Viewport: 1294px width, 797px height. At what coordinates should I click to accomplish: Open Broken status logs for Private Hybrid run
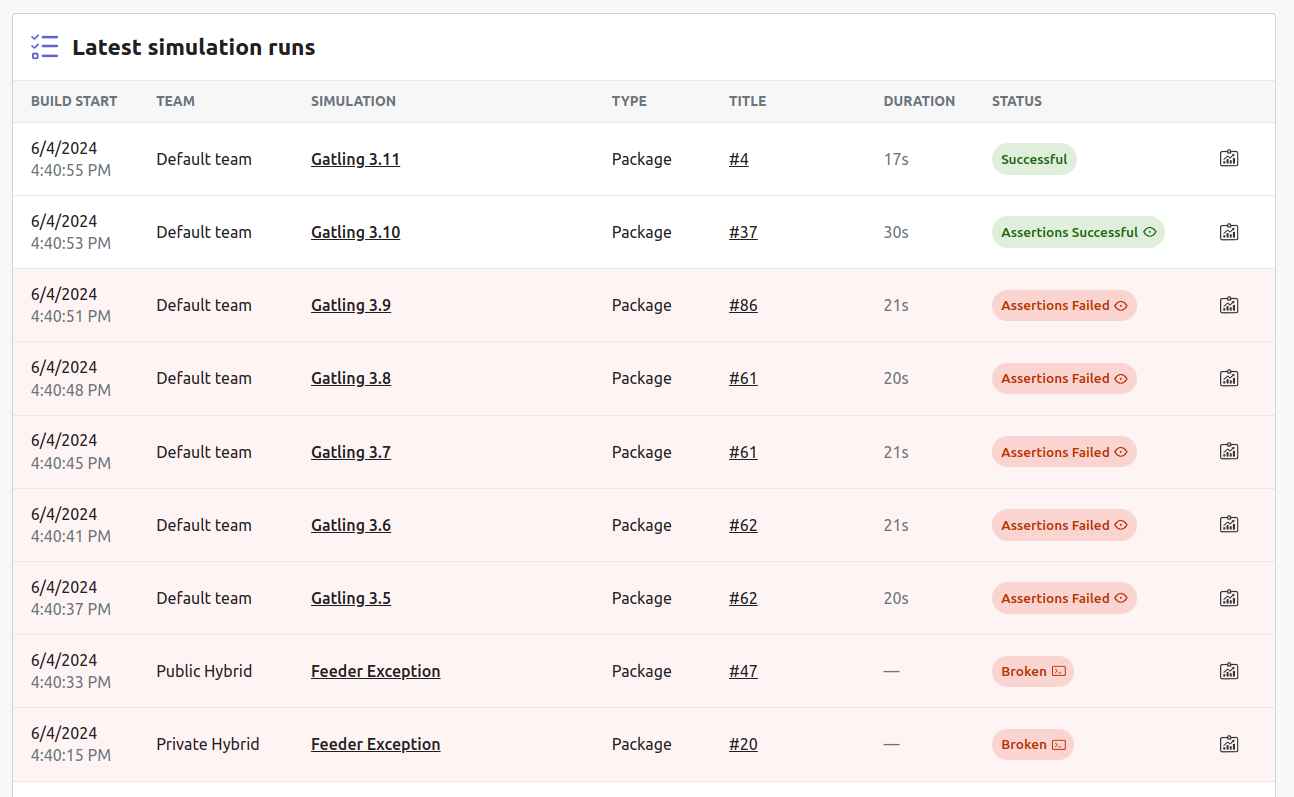tap(1033, 744)
